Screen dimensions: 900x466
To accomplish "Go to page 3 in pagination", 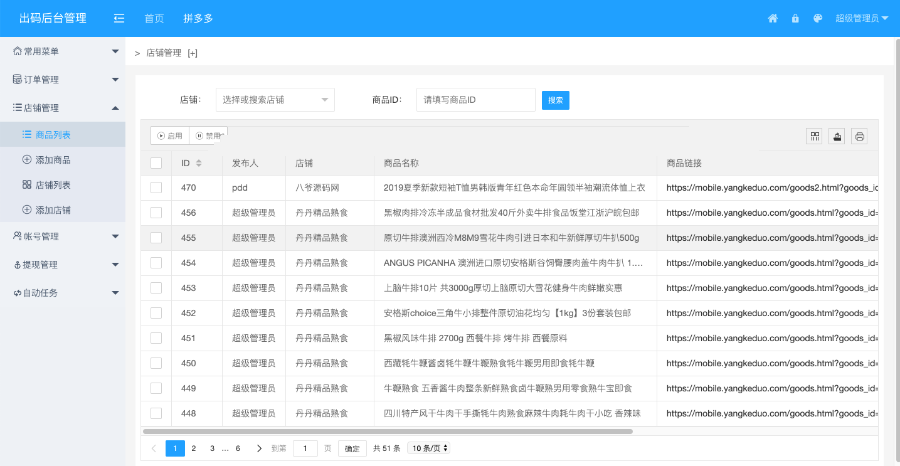I will point(212,448).
